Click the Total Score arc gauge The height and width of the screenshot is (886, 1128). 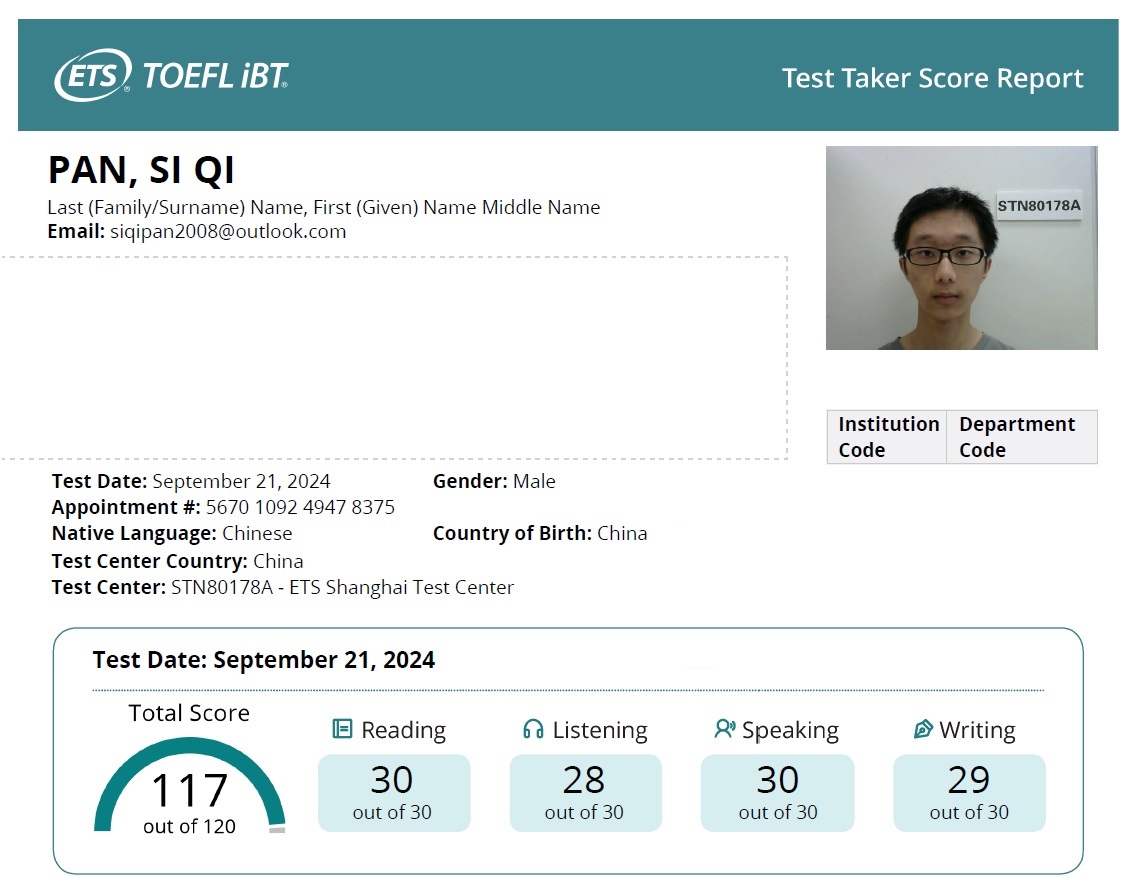[x=189, y=785]
